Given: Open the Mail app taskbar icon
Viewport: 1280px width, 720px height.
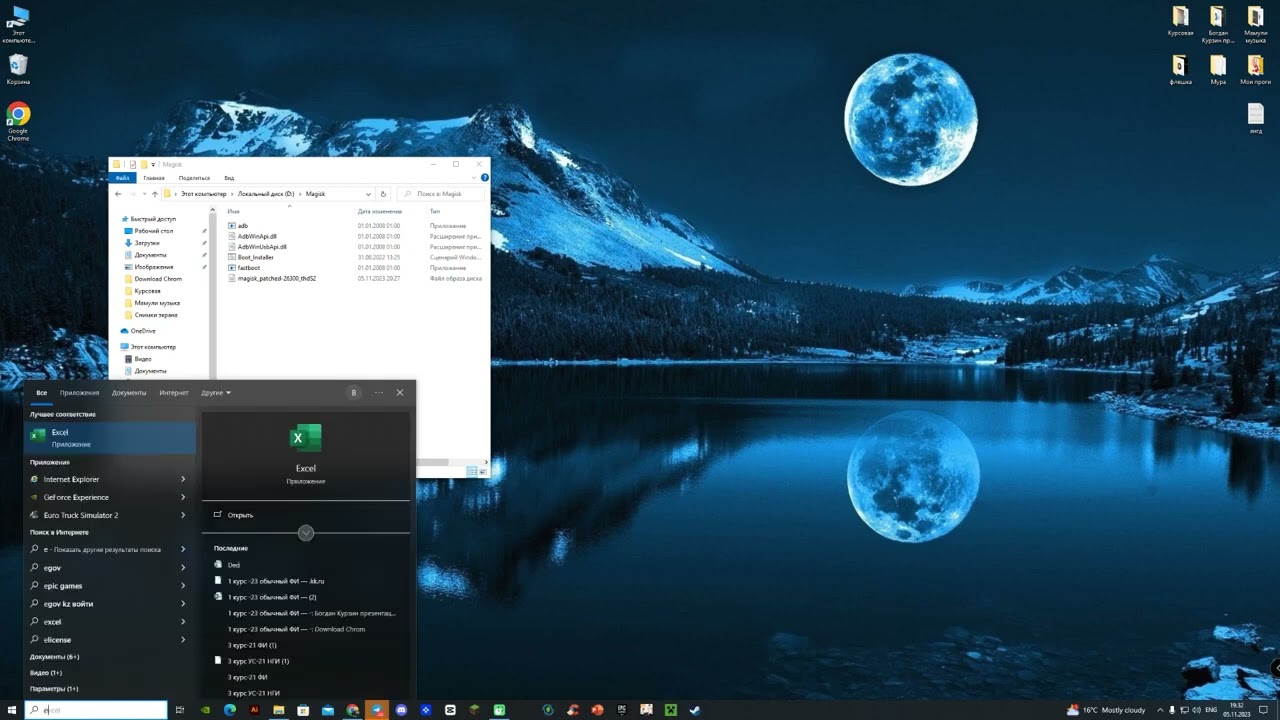Looking at the screenshot, I should click(x=328, y=710).
